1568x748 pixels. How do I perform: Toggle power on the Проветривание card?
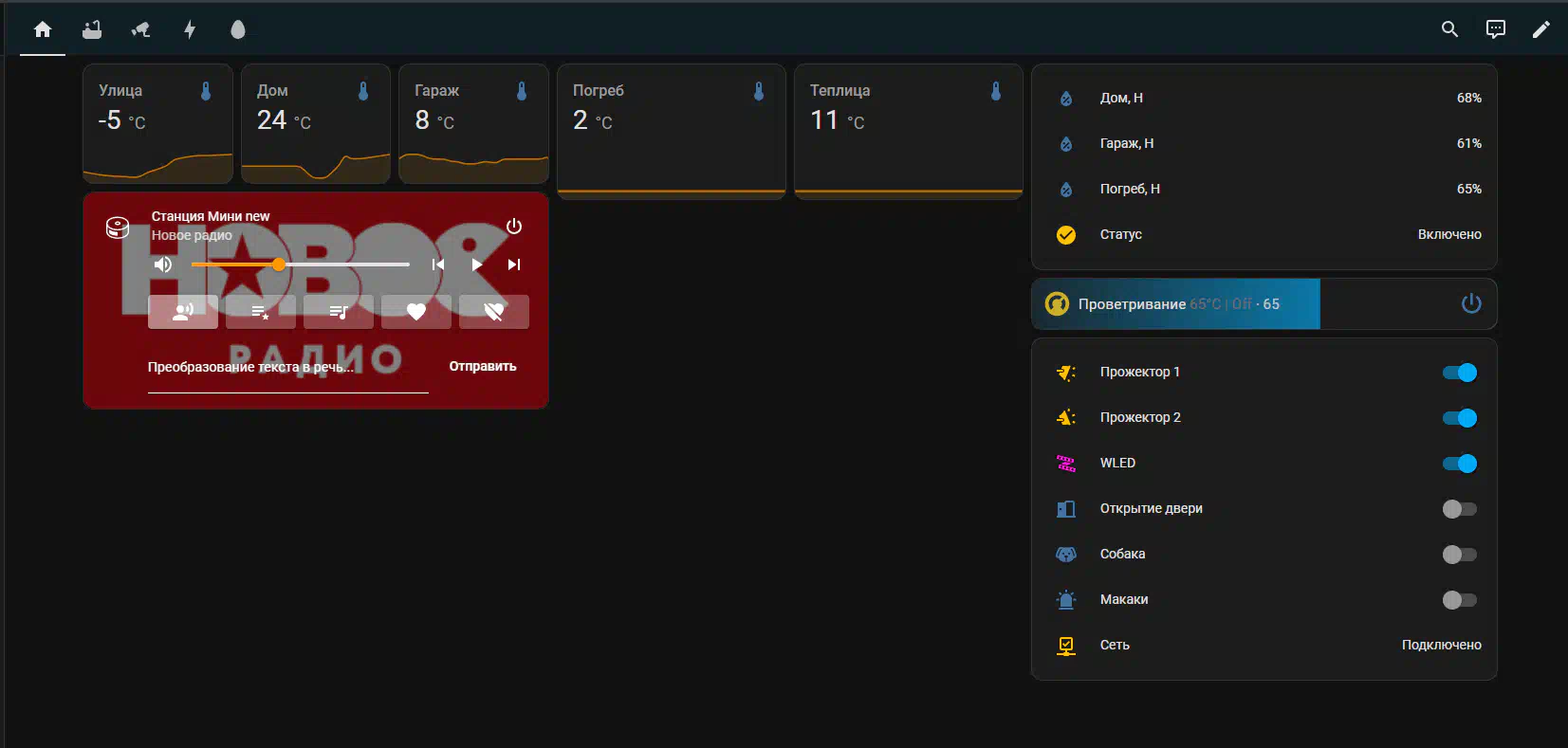[1471, 303]
